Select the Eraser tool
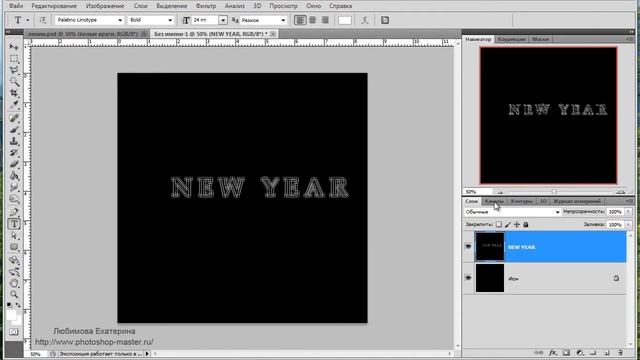Viewport: 640px width, 360px height. [14, 164]
